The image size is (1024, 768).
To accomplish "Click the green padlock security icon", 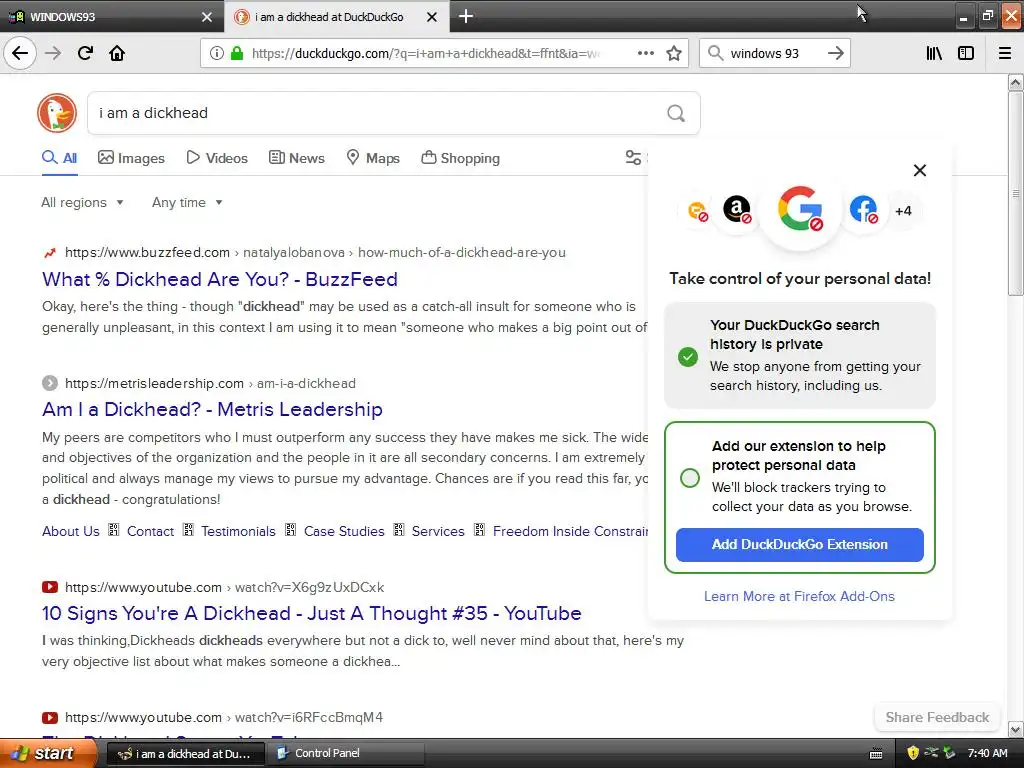I will 237,53.
